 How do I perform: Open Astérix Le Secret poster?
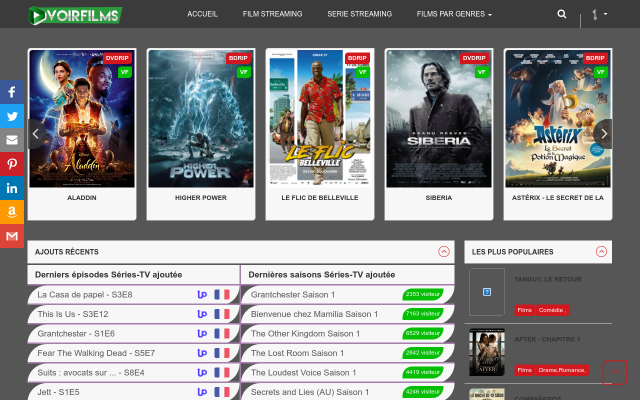558,119
